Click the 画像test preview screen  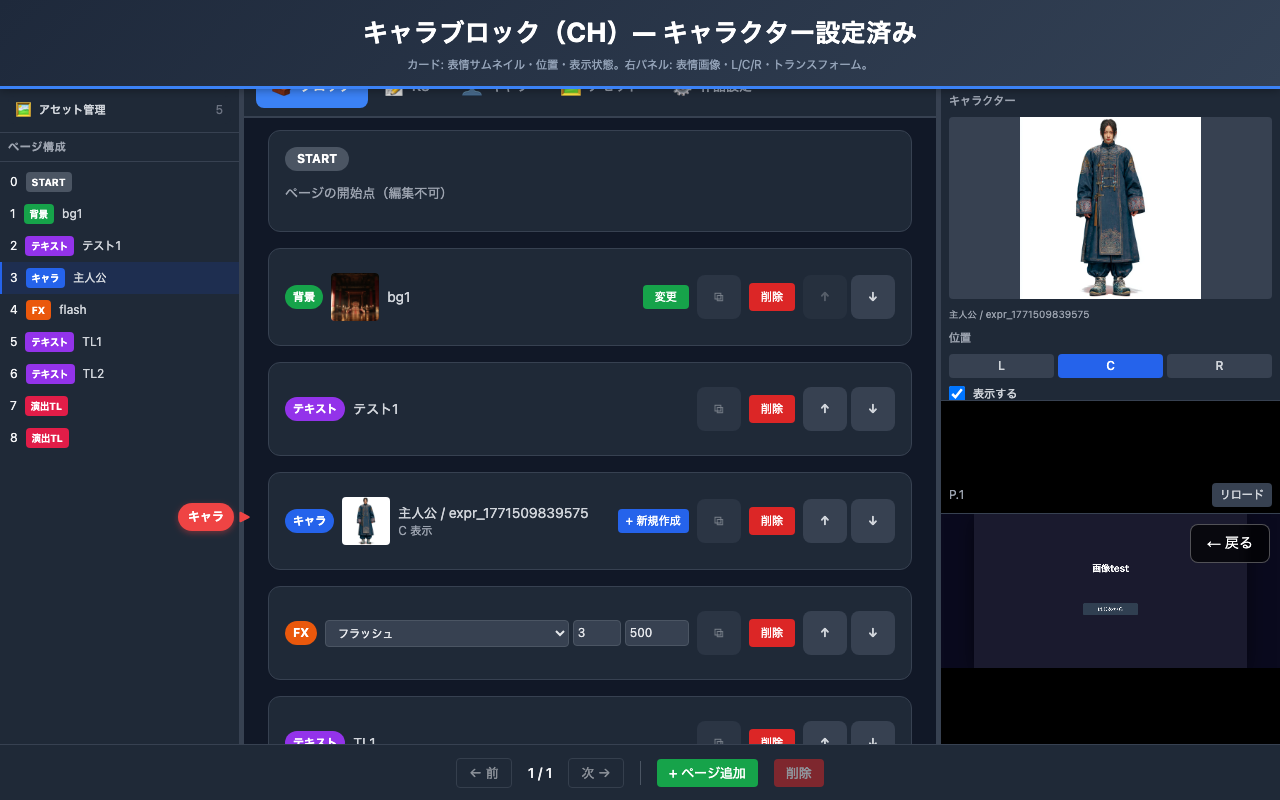point(1110,591)
